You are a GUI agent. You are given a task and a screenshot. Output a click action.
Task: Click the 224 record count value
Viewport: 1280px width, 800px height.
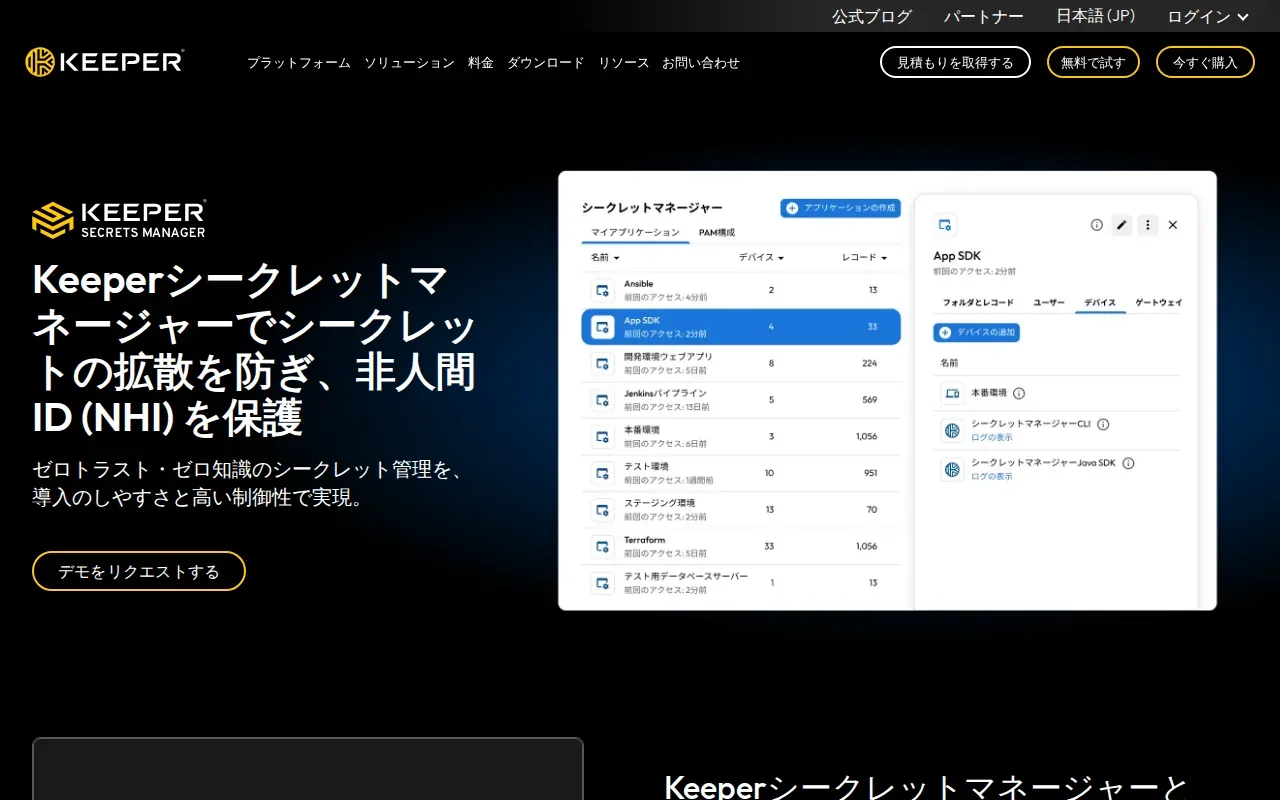pos(870,363)
